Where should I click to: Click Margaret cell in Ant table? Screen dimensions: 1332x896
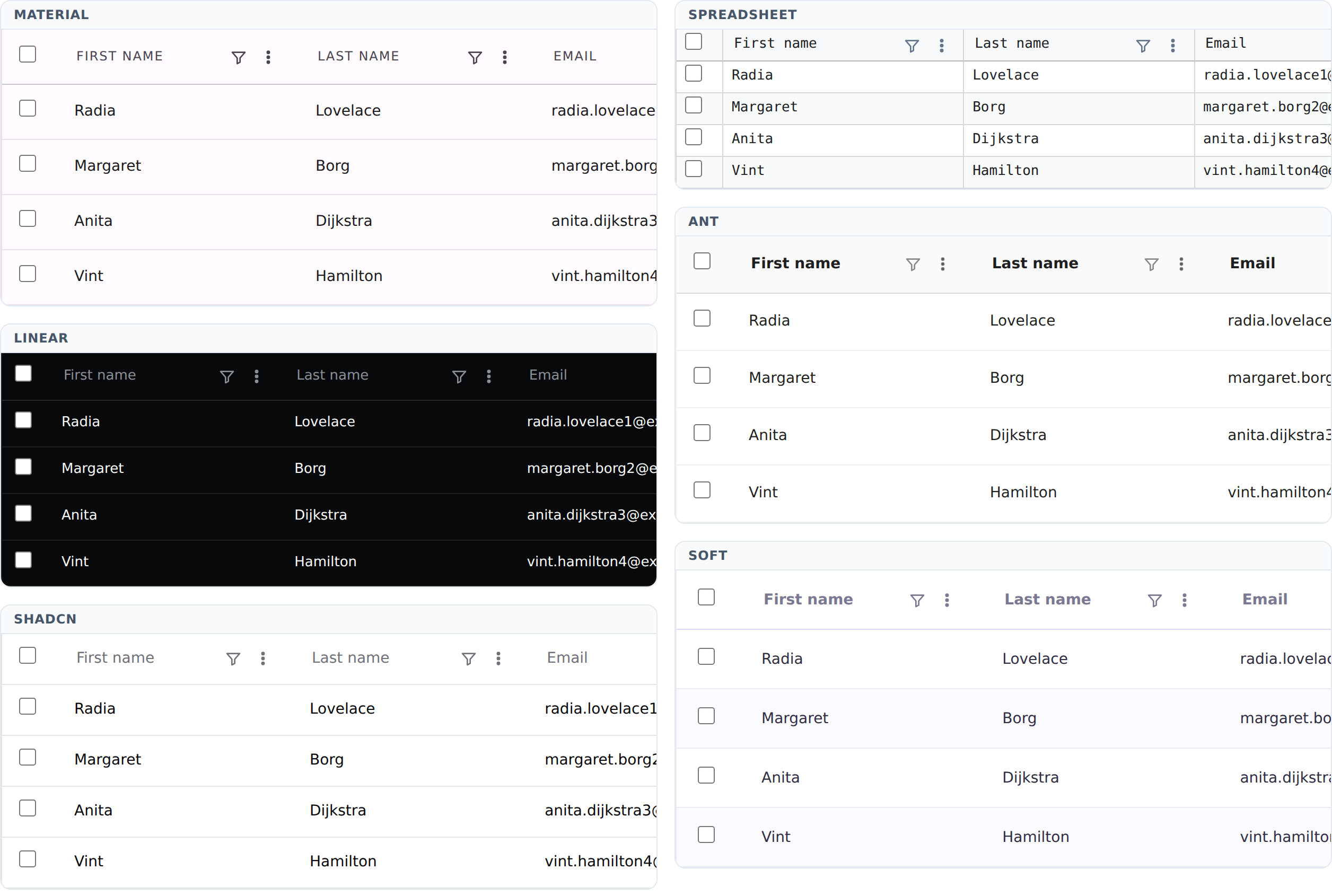(782, 377)
